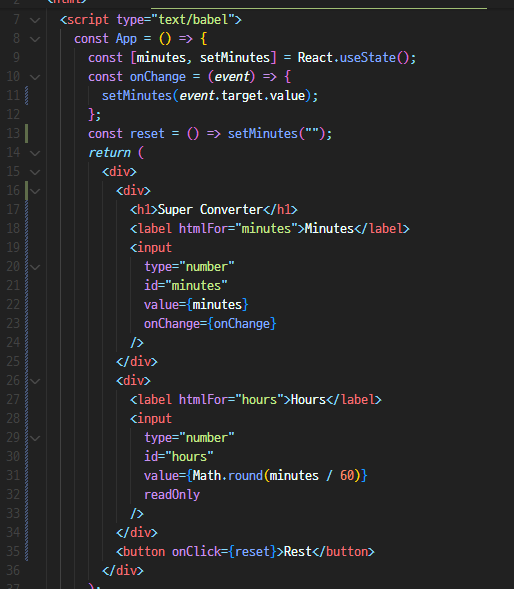Click line number 9 in the gutter

[x=16, y=57]
